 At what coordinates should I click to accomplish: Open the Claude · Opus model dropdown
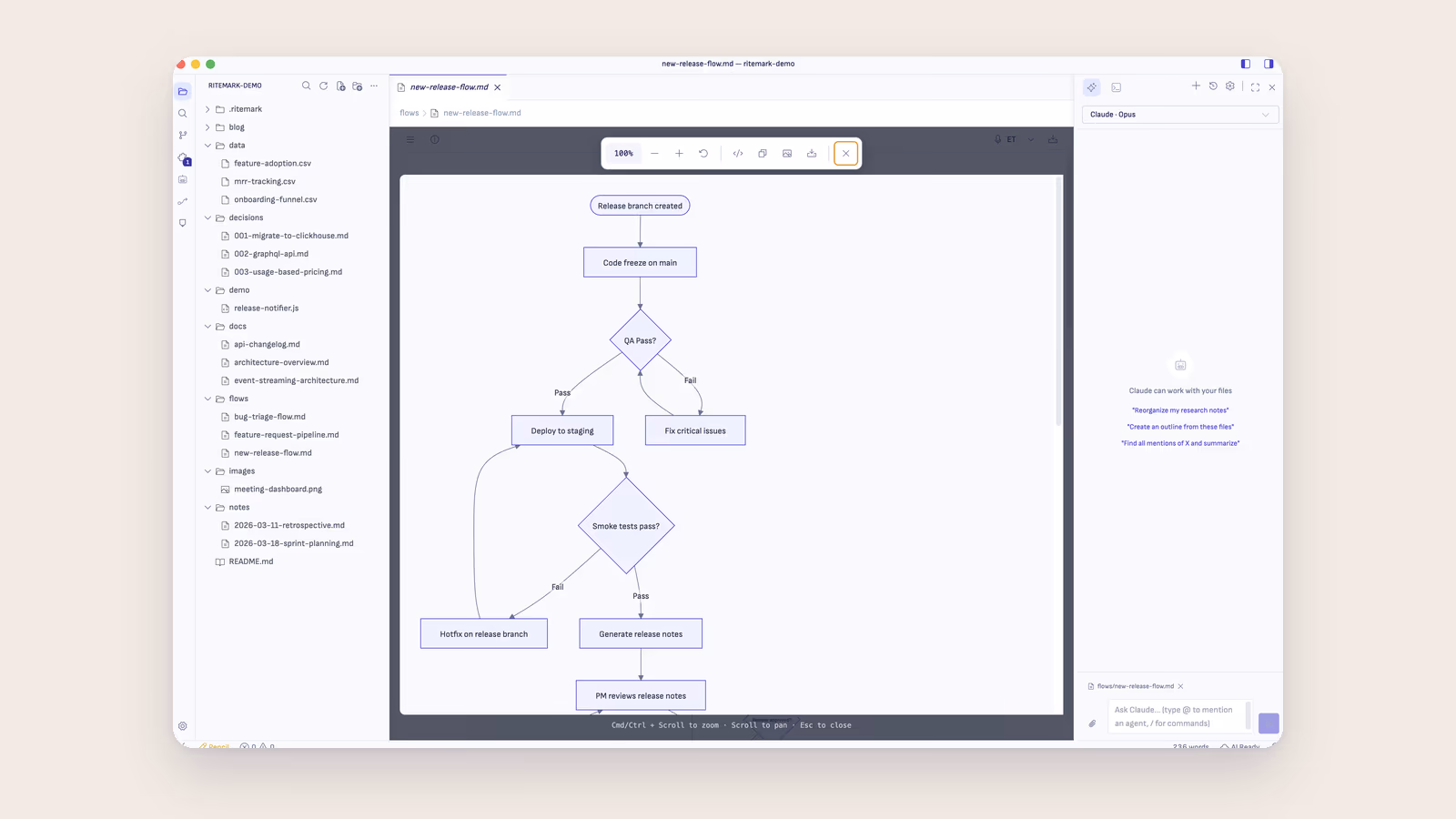click(1180, 115)
